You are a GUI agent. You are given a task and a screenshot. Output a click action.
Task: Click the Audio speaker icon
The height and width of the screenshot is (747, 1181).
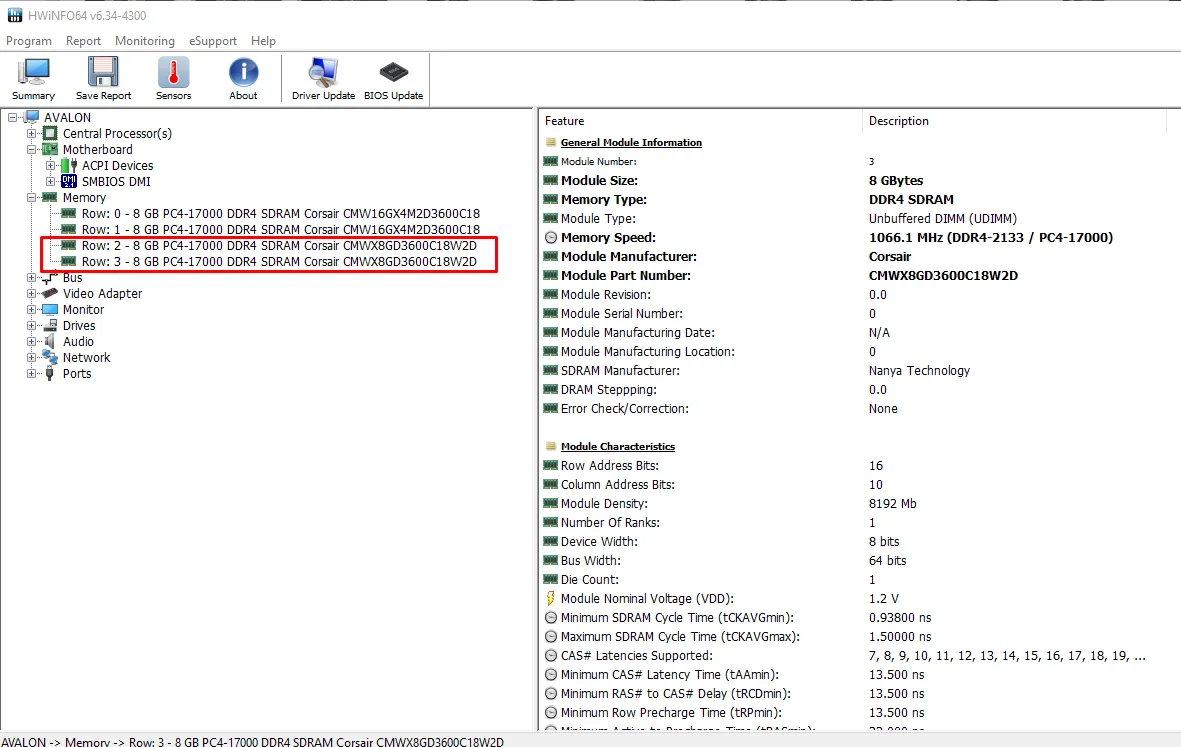pos(50,341)
